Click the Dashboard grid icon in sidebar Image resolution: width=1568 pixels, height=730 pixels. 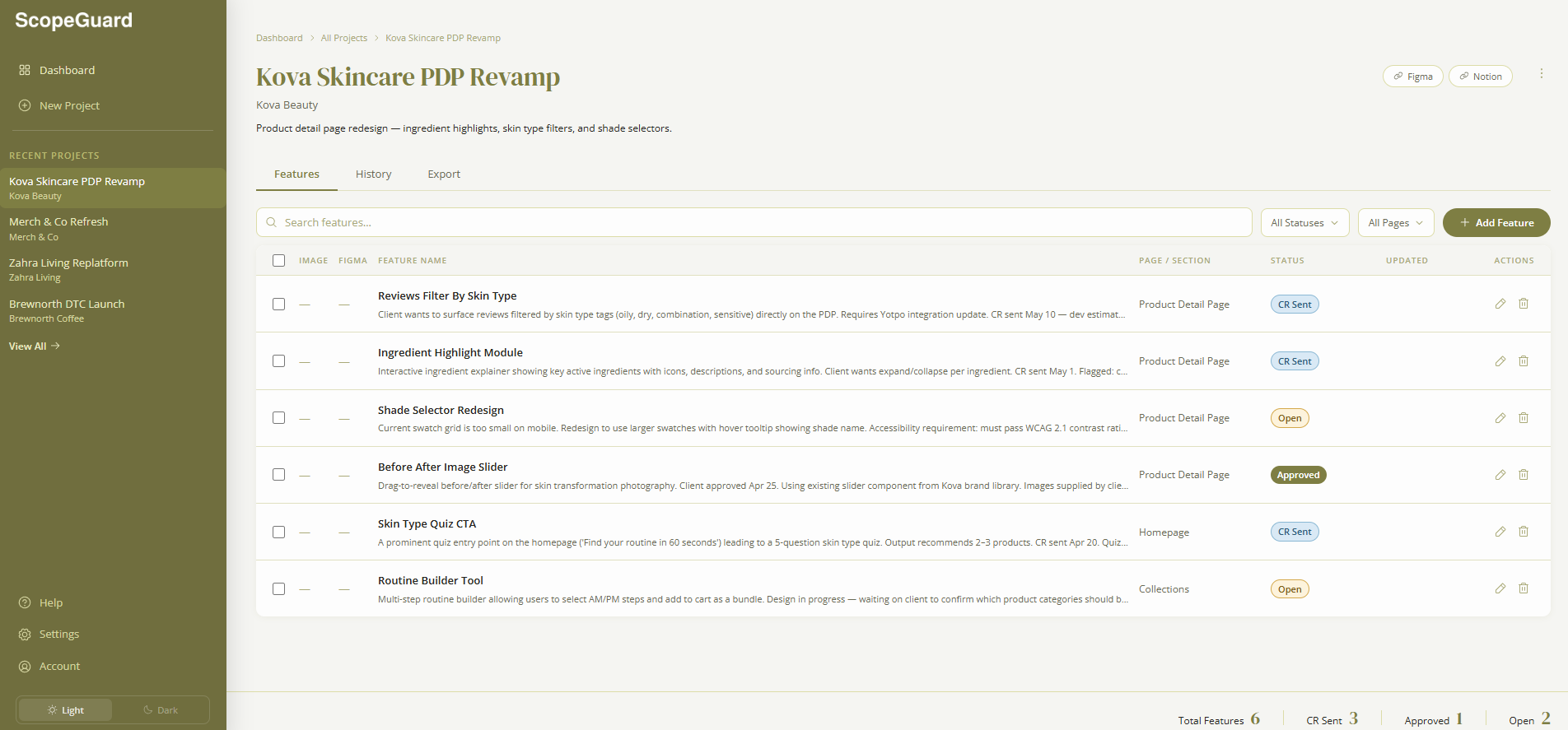[x=25, y=70]
